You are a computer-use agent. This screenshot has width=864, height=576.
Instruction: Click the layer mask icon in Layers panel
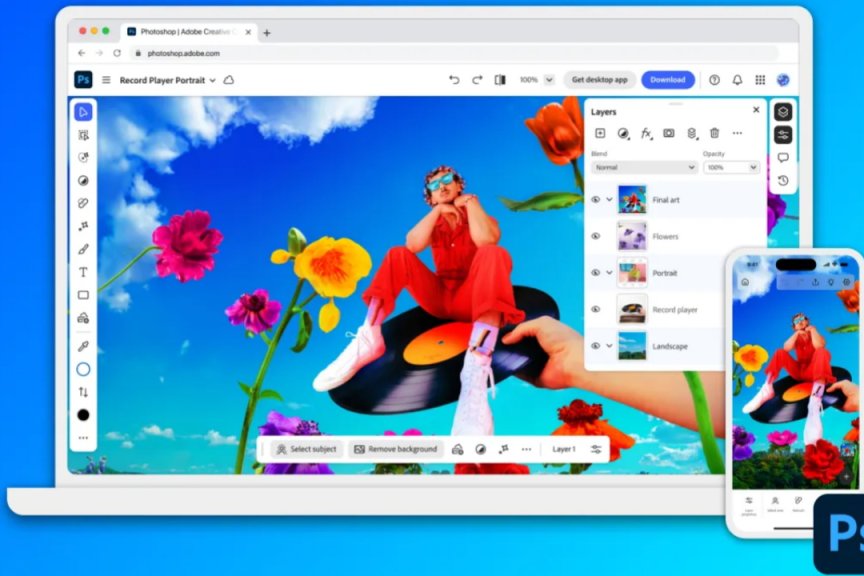[x=670, y=133]
